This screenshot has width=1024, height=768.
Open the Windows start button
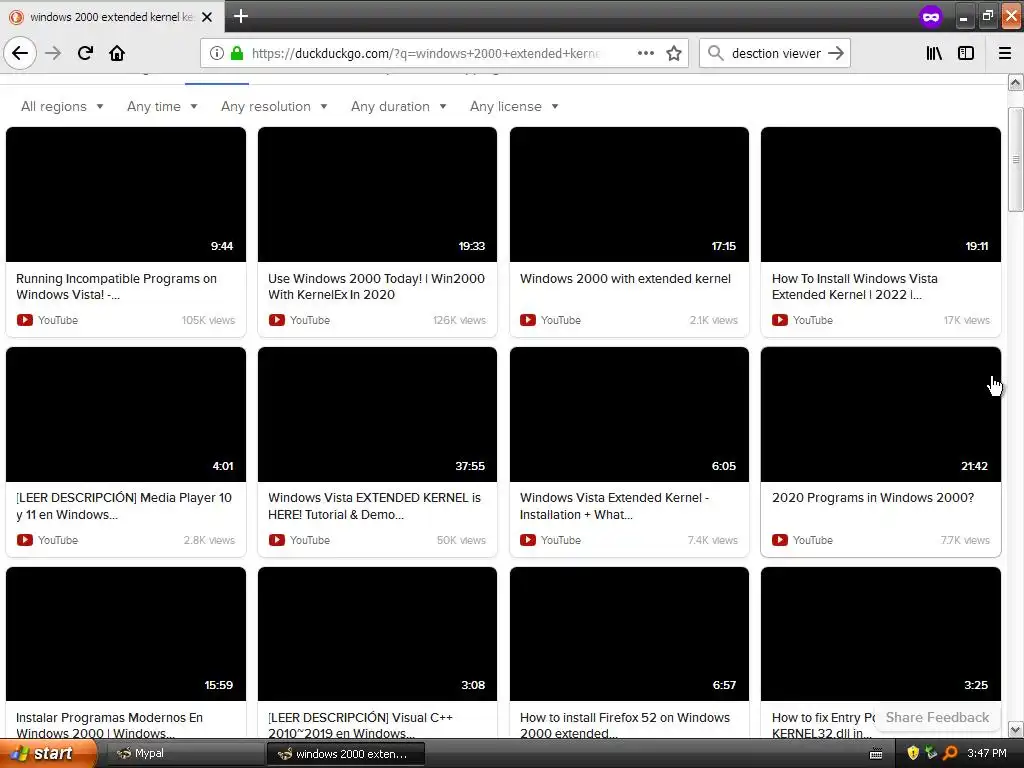(47, 753)
